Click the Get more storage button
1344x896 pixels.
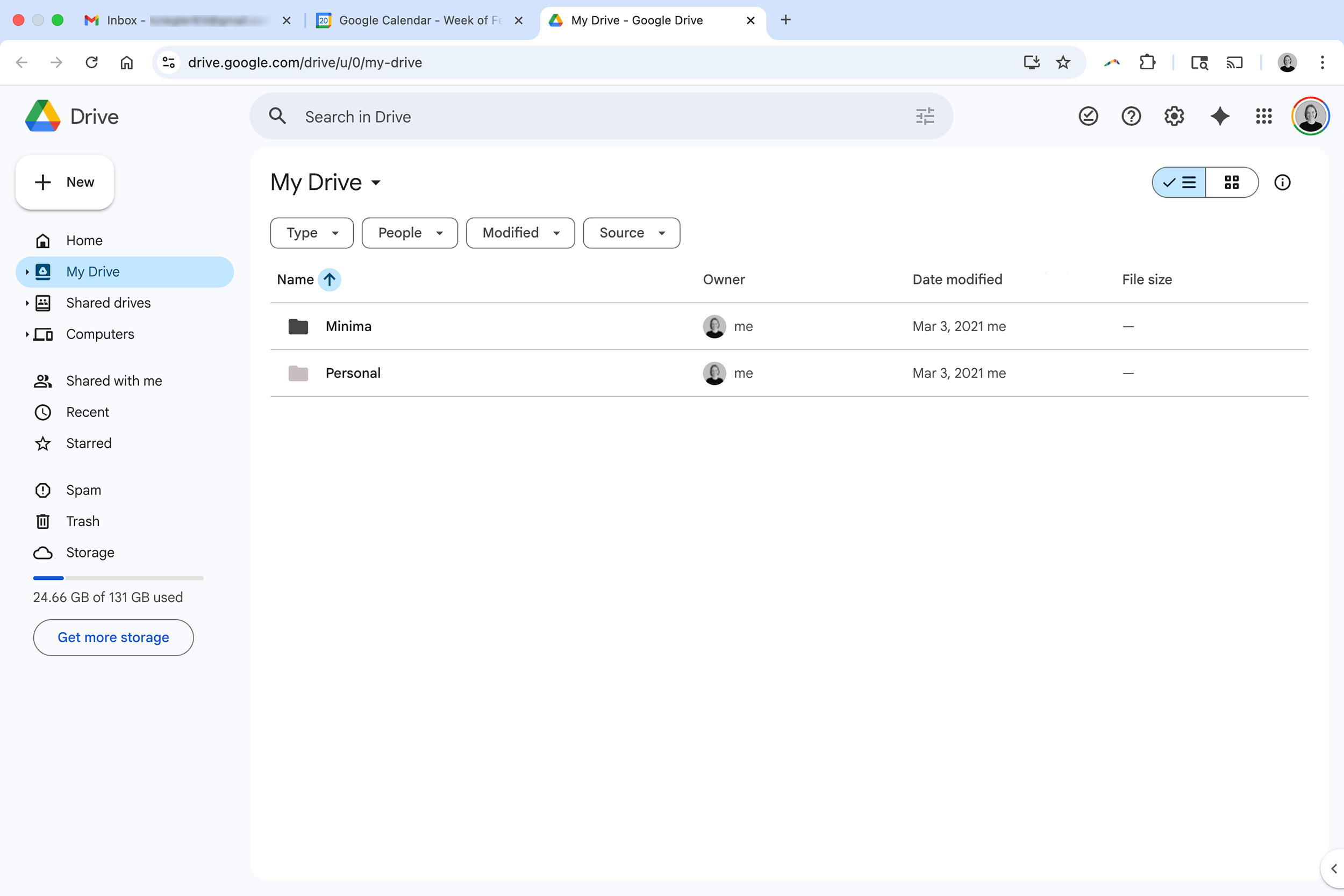[x=113, y=637]
